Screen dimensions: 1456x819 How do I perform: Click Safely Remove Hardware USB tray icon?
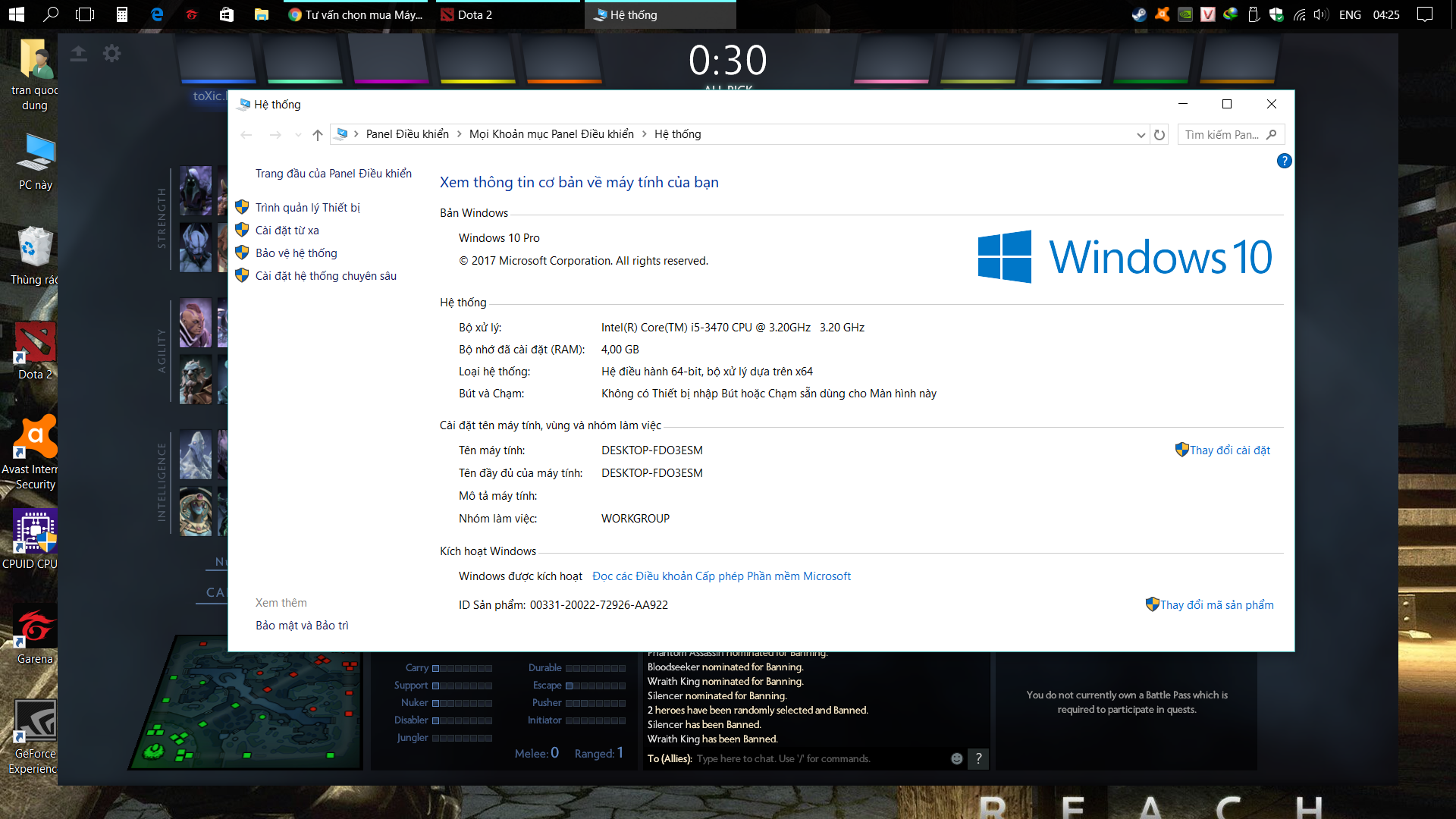point(1254,14)
